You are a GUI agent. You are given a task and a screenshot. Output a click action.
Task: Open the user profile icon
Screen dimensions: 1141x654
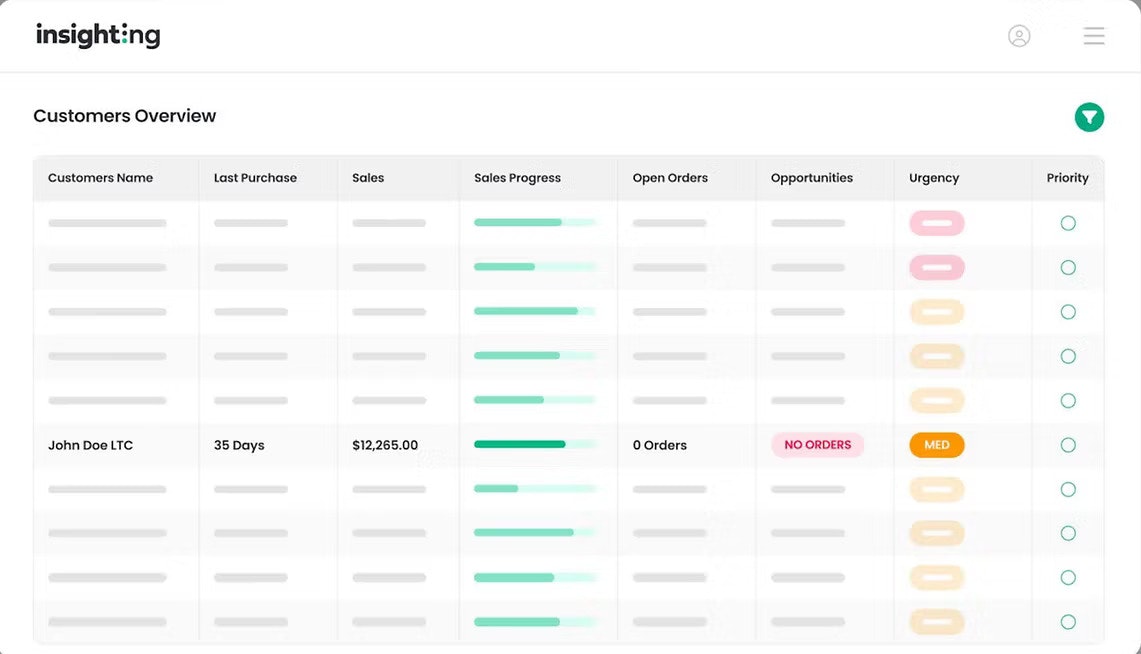coord(1019,36)
